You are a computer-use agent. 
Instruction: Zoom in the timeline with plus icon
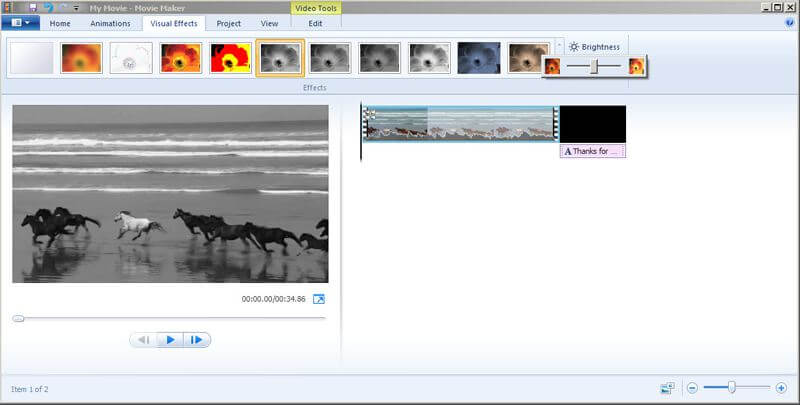[782, 387]
